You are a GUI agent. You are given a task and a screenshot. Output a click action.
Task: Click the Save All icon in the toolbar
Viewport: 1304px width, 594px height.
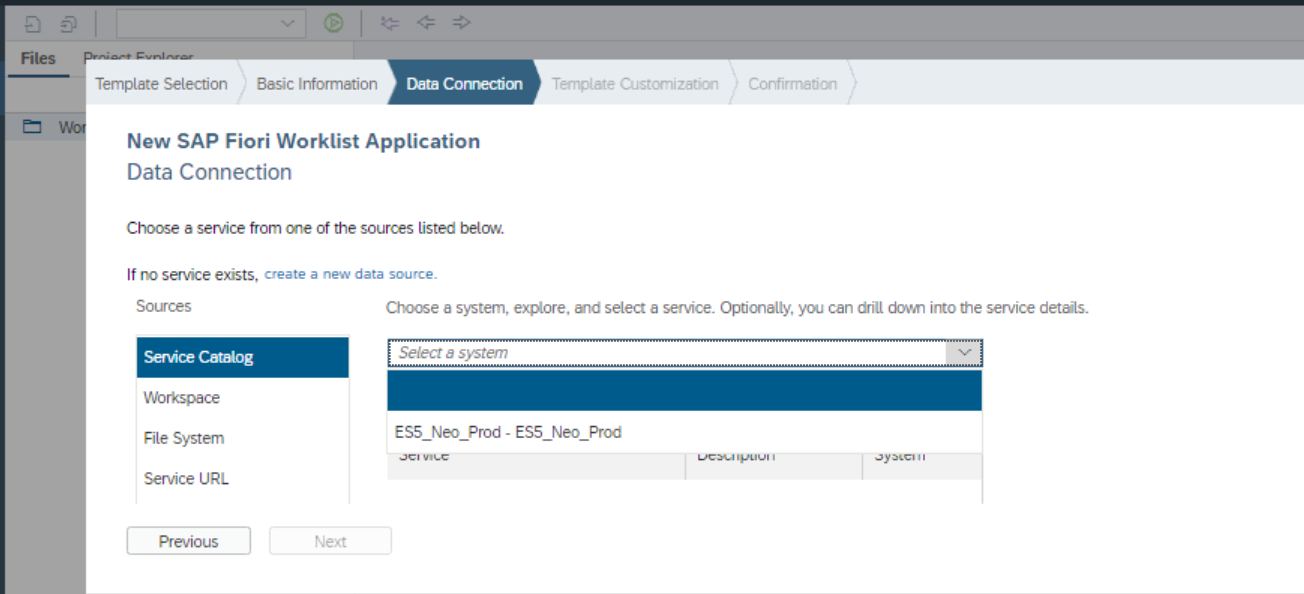click(68, 22)
